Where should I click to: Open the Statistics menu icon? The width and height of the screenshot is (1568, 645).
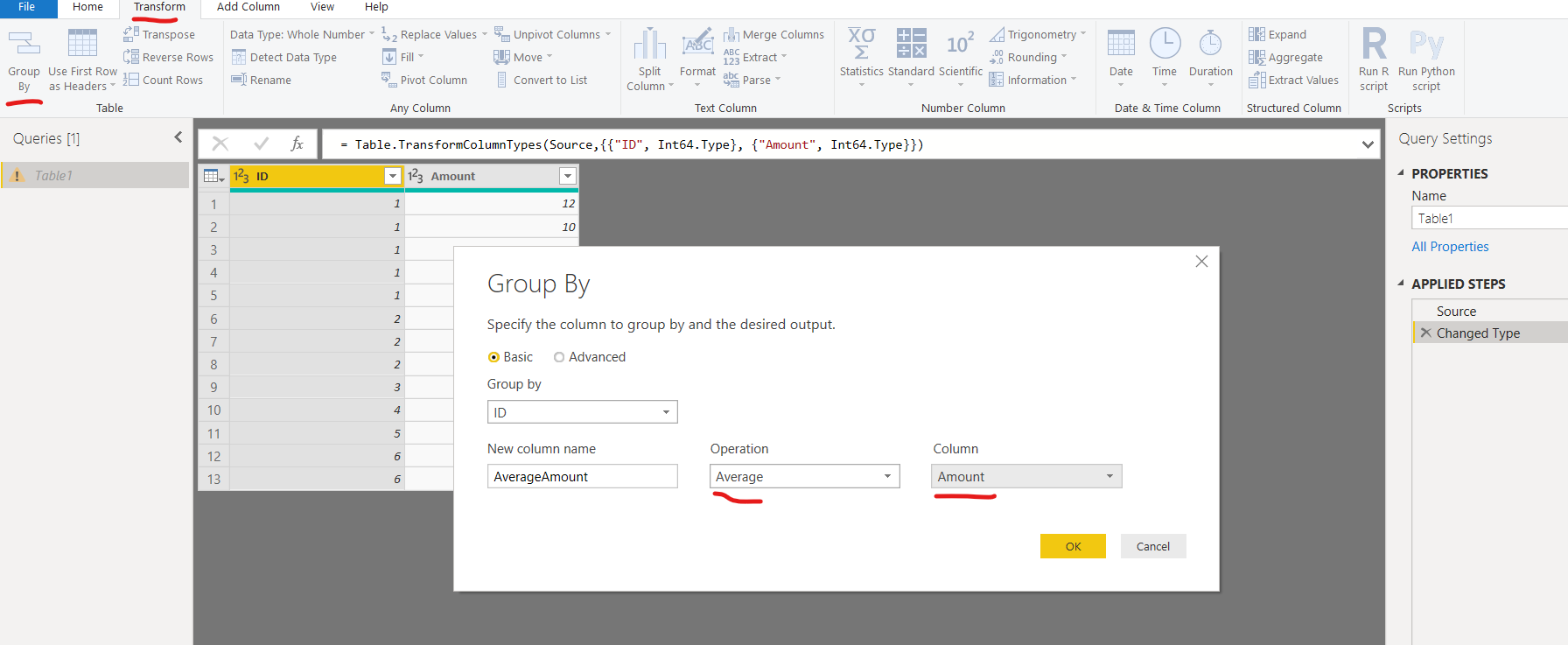862,43
